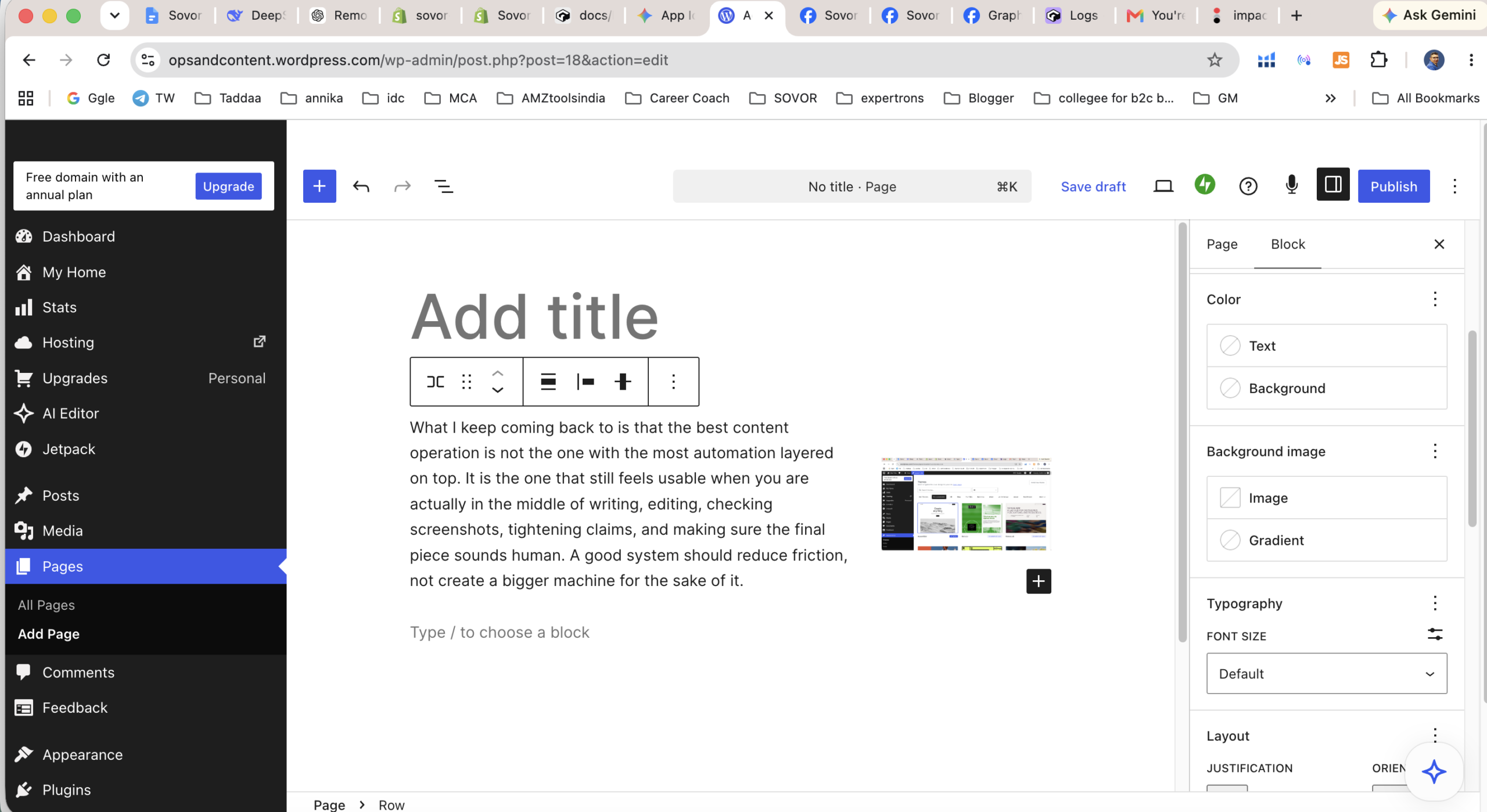Click Save draft

[x=1093, y=186]
